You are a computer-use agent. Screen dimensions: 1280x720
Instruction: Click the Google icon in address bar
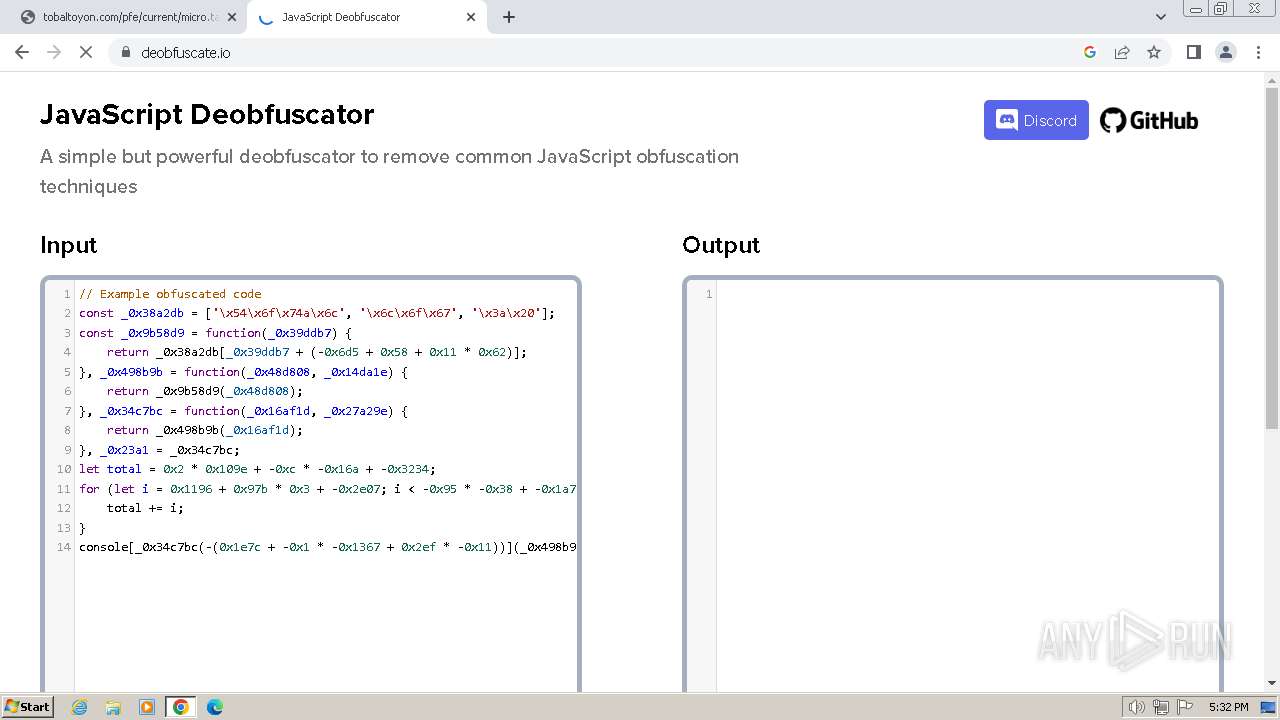tap(1090, 52)
